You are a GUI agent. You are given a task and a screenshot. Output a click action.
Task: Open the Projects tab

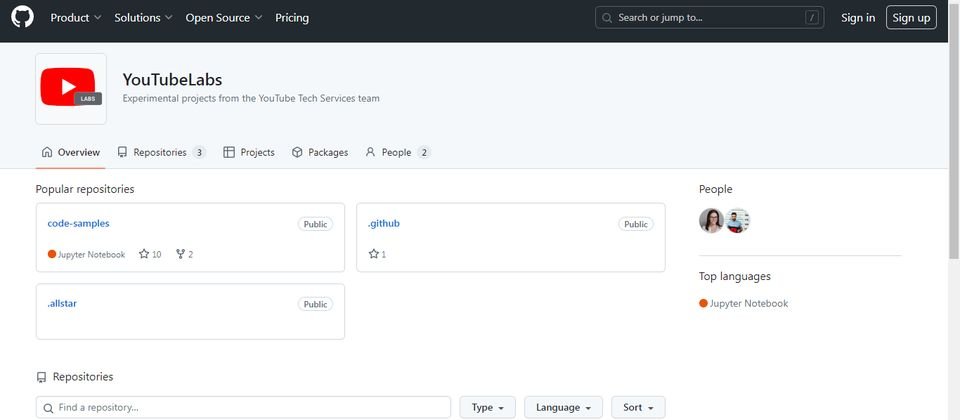pos(249,152)
